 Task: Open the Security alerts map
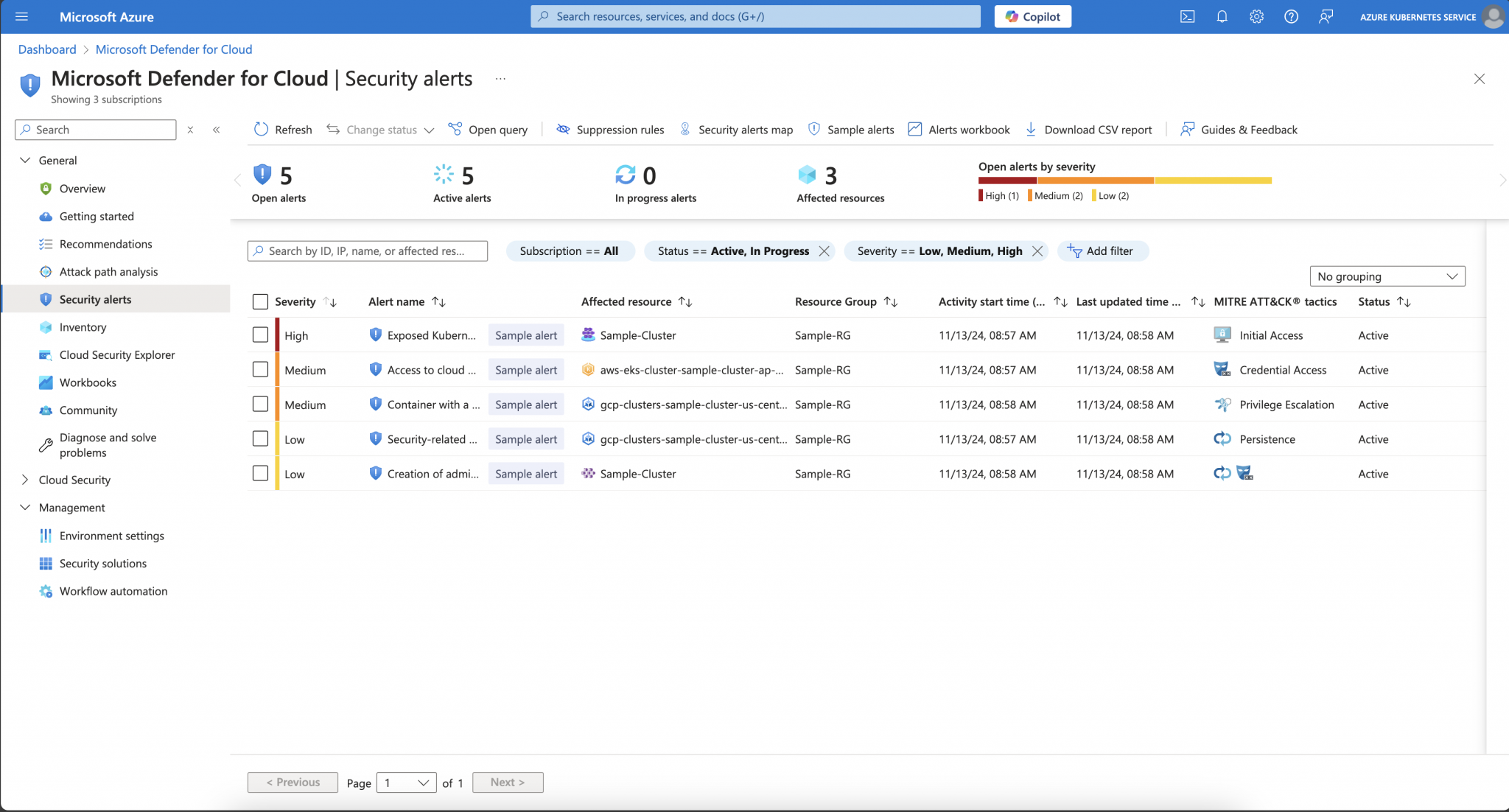[x=744, y=130]
